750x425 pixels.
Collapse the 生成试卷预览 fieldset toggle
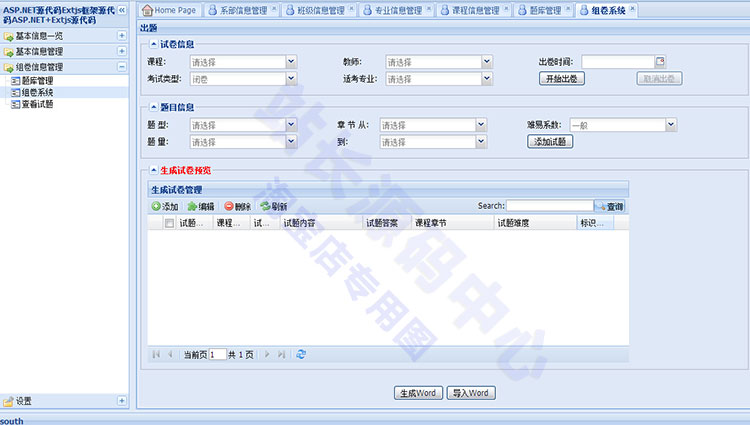[x=152, y=170]
